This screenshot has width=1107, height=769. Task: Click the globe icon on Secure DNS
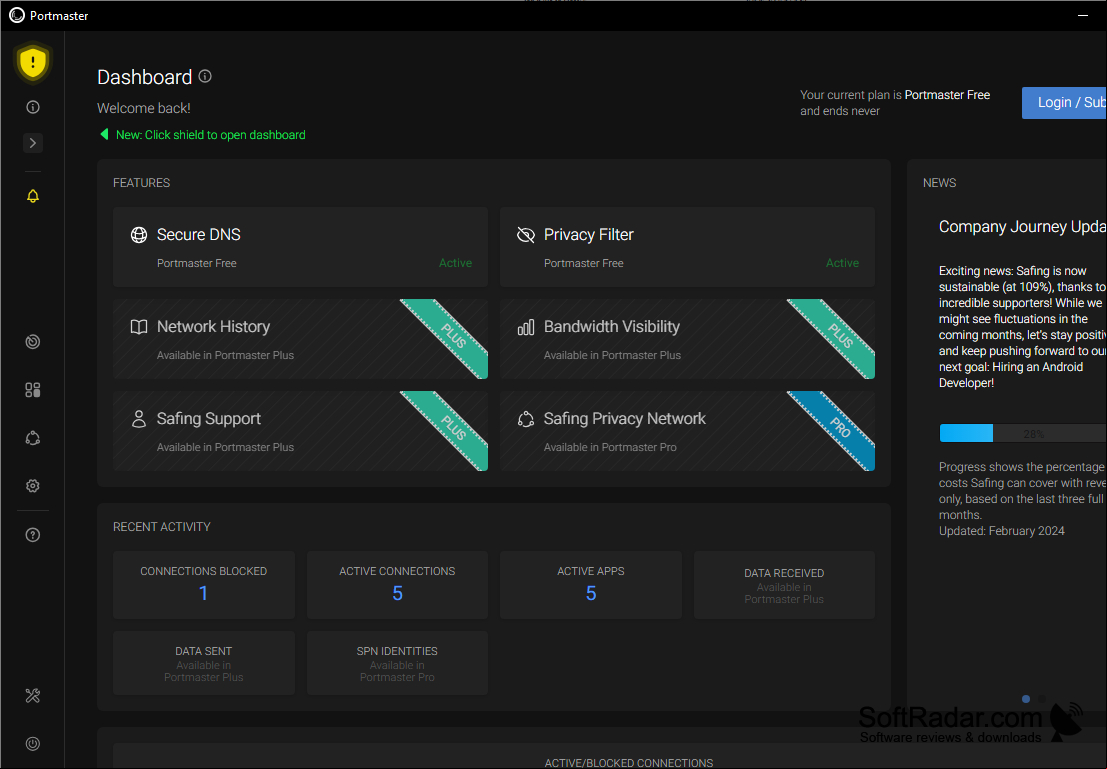point(139,234)
